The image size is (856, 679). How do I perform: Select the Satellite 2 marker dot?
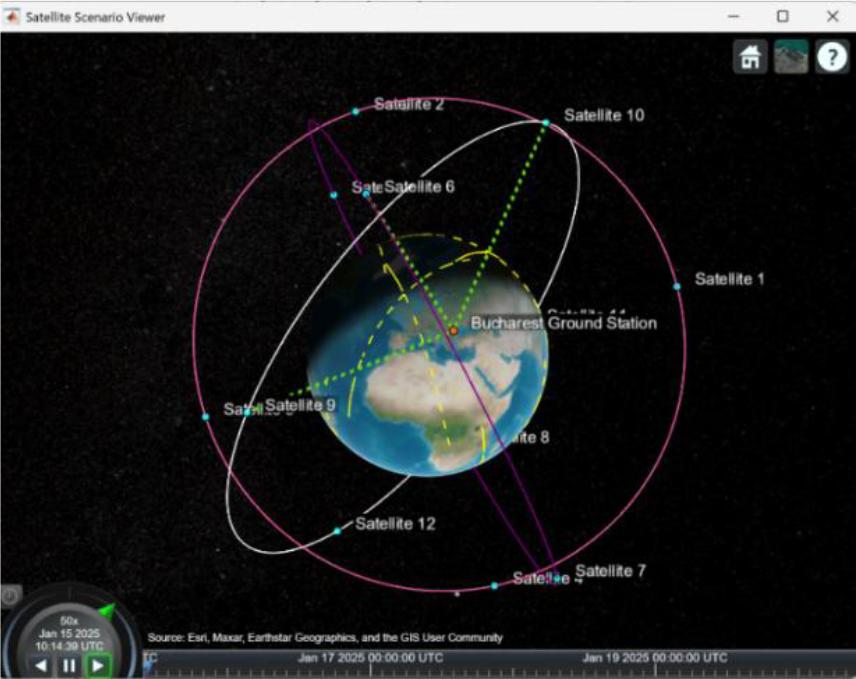(355, 112)
